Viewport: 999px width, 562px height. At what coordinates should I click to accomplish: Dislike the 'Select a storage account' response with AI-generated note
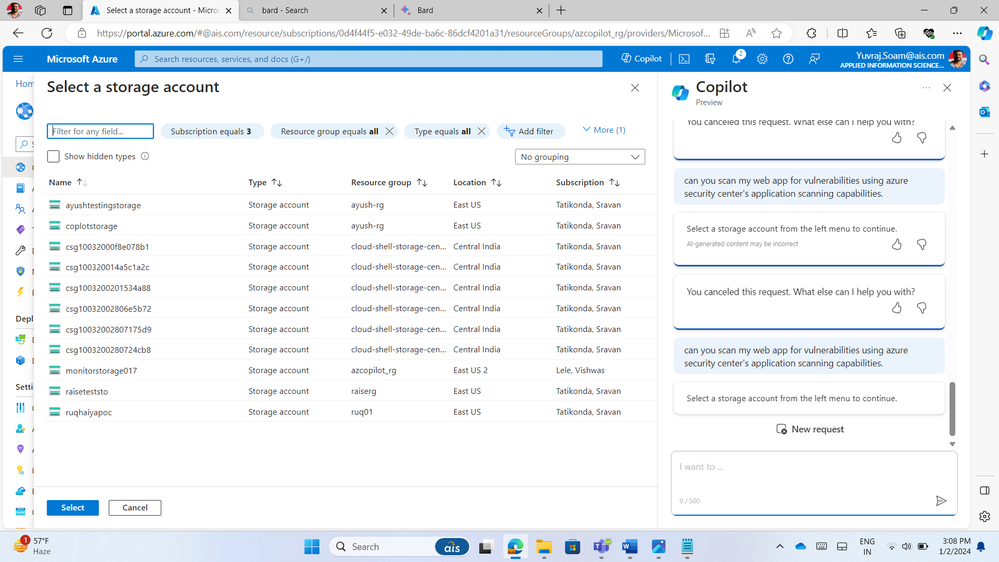pos(921,244)
